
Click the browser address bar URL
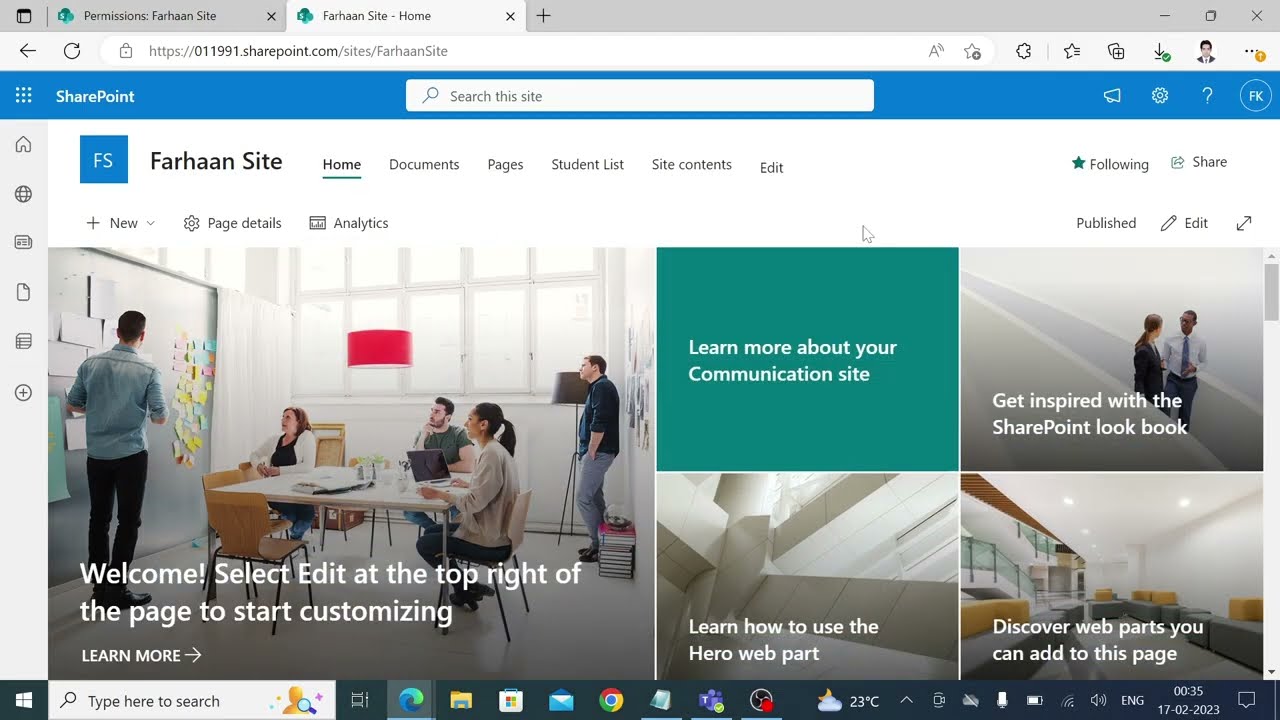tap(298, 51)
